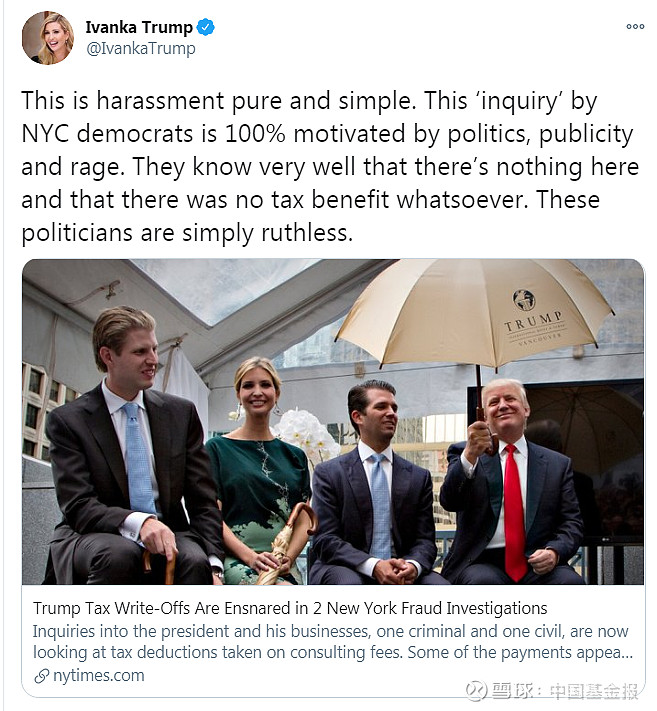Image resolution: width=657 pixels, height=711 pixels.
Task: Click the profile avatar beside Ivanka Trump
Action: 47,38
